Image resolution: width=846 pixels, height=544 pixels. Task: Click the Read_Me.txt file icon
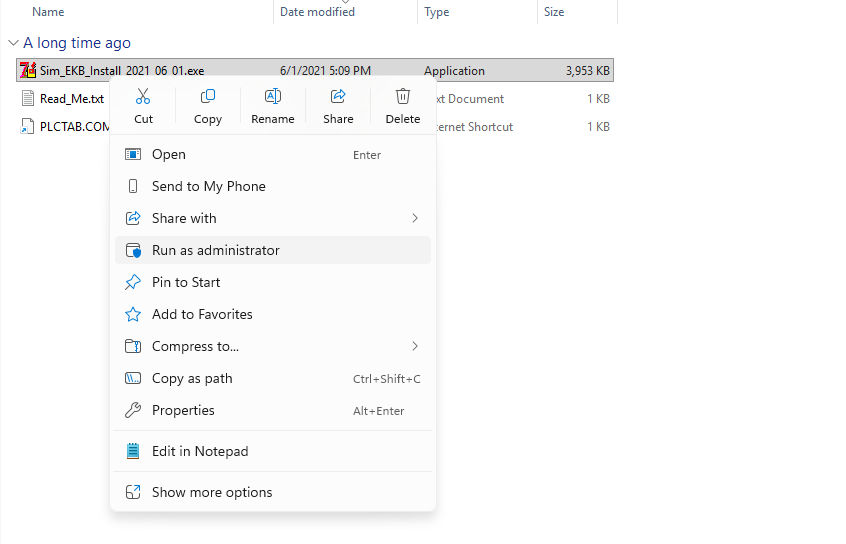(x=28, y=99)
